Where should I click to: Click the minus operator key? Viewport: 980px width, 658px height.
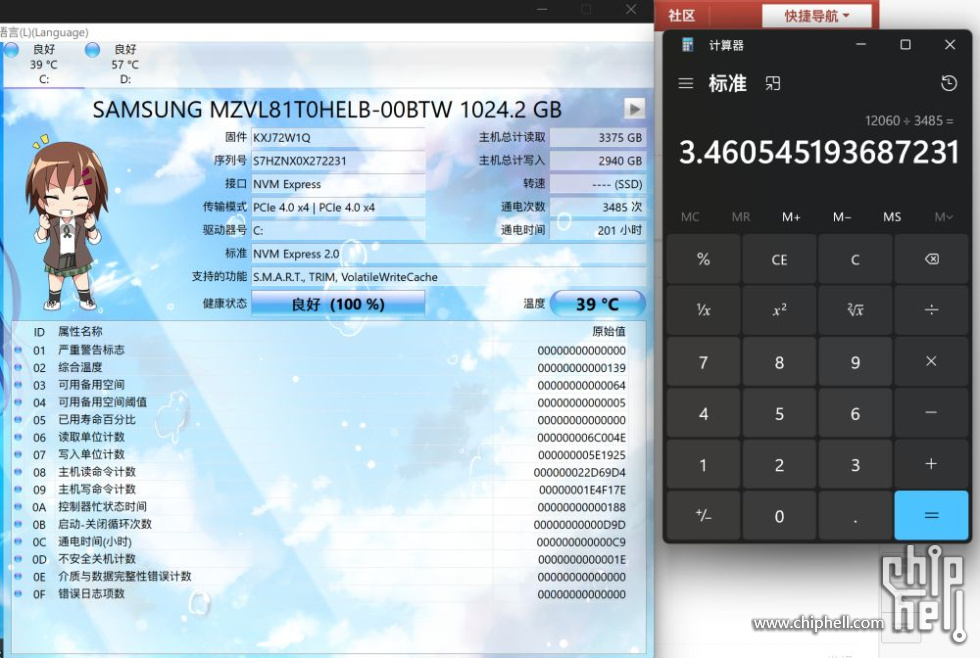click(x=931, y=413)
